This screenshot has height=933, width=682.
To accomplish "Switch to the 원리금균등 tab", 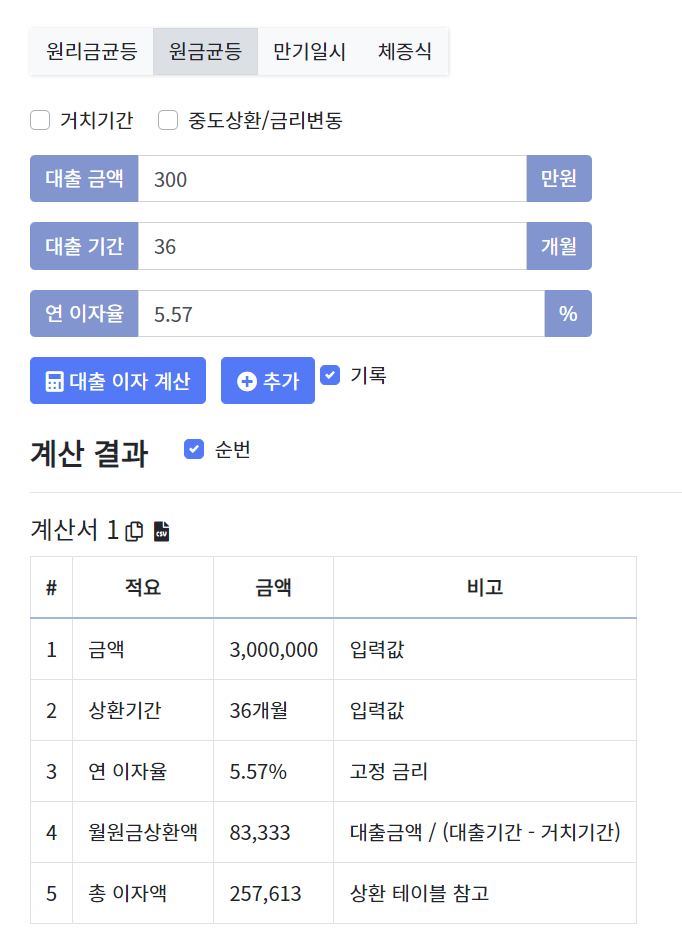I will 90,51.
